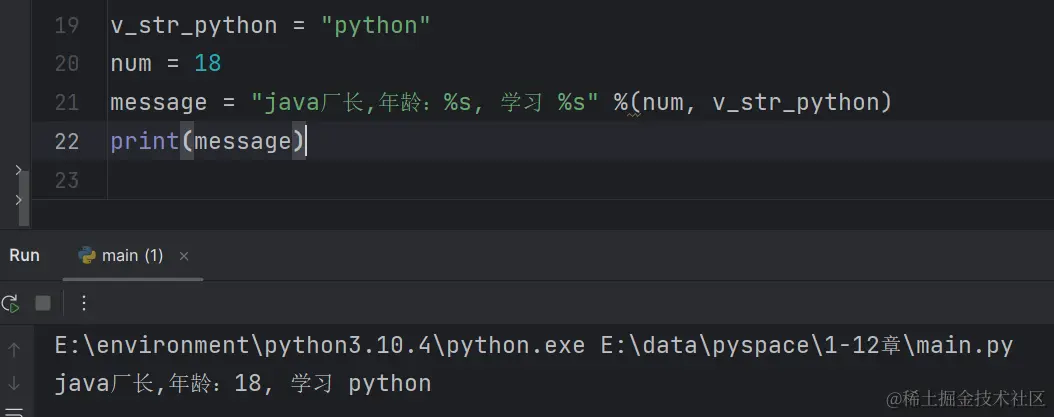
Task: Click the python.exe command line in console
Action: coord(534,346)
